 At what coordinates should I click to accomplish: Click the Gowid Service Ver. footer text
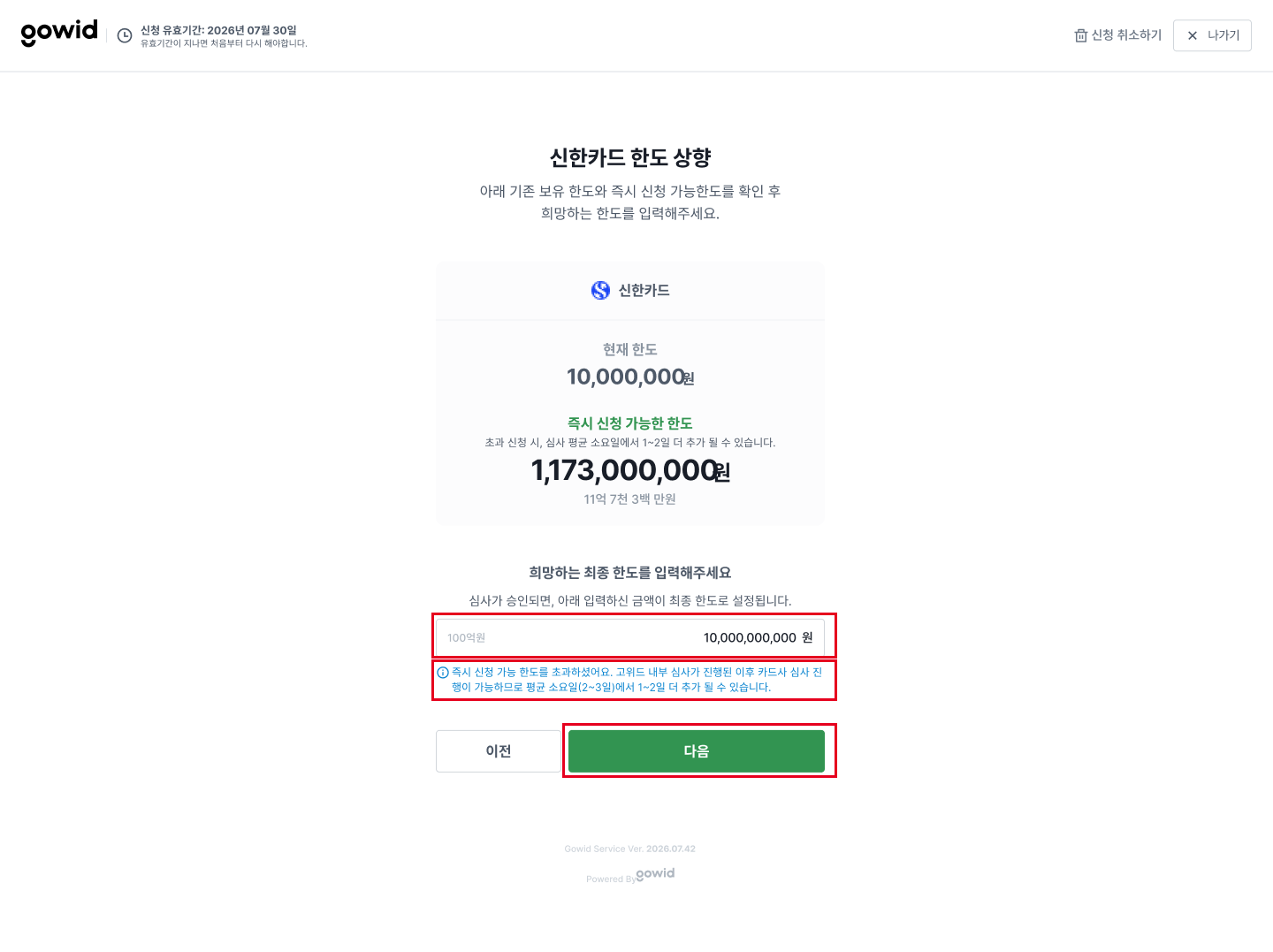[630, 849]
